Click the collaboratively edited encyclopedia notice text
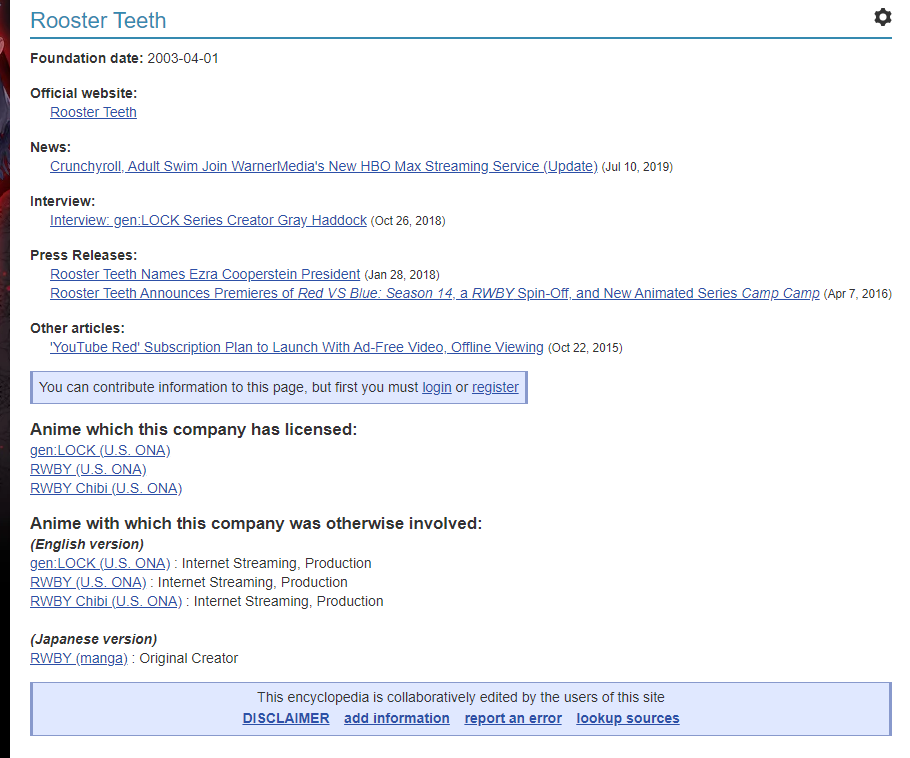The width and height of the screenshot is (910, 758). (461, 697)
